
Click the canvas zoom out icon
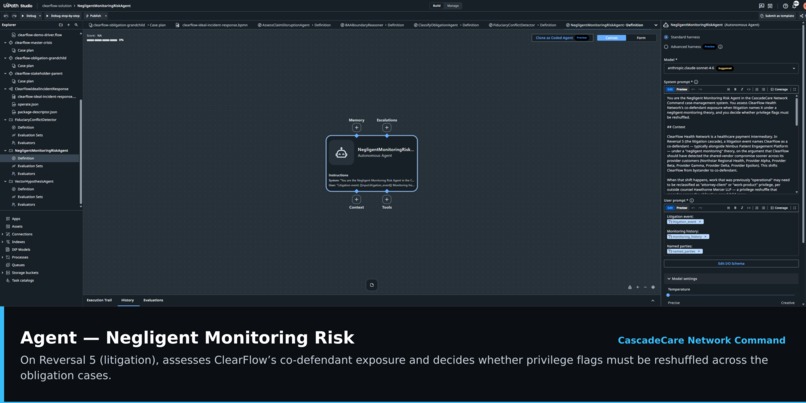(645, 287)
